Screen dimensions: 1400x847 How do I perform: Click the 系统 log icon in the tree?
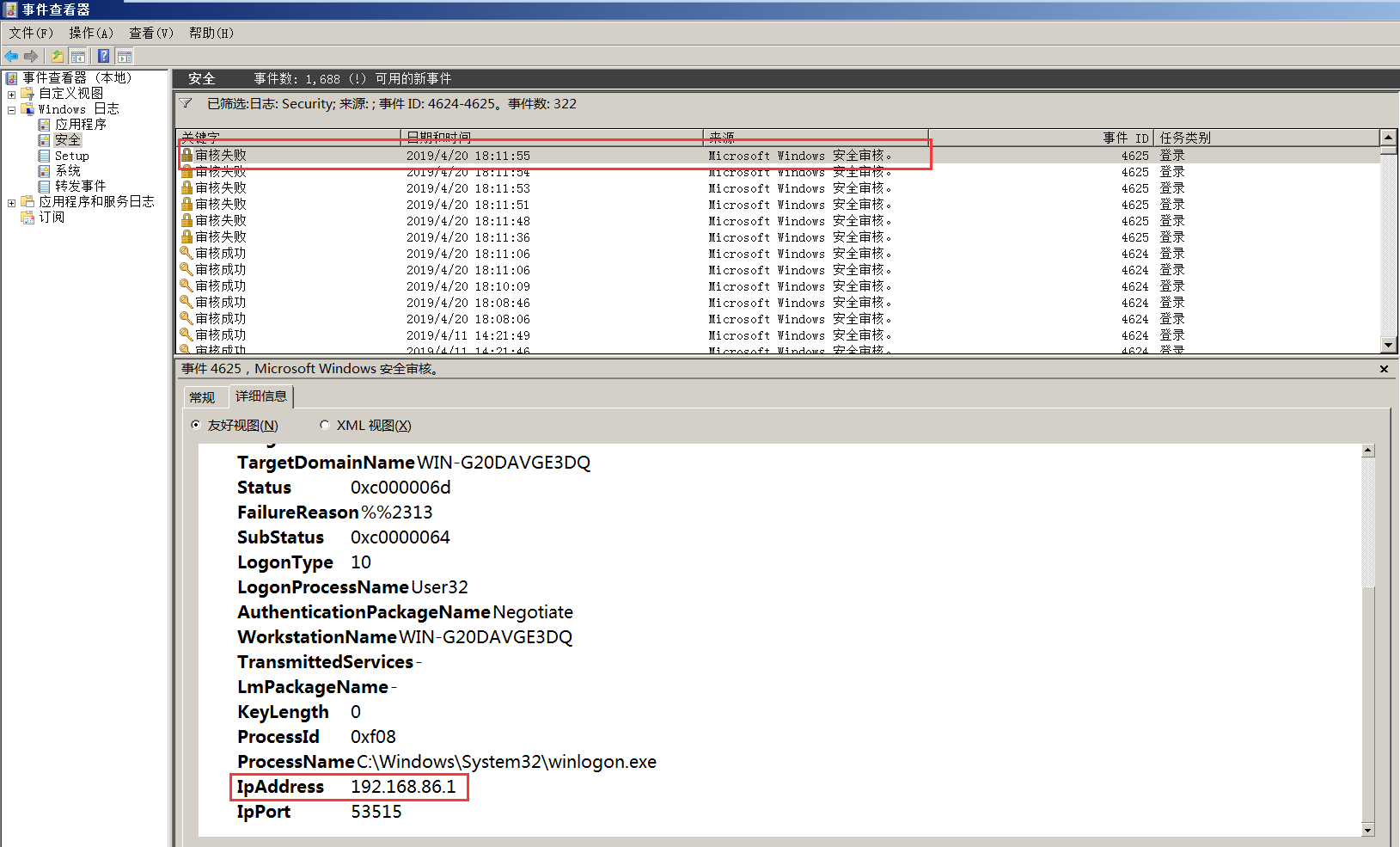click(44, 171)
